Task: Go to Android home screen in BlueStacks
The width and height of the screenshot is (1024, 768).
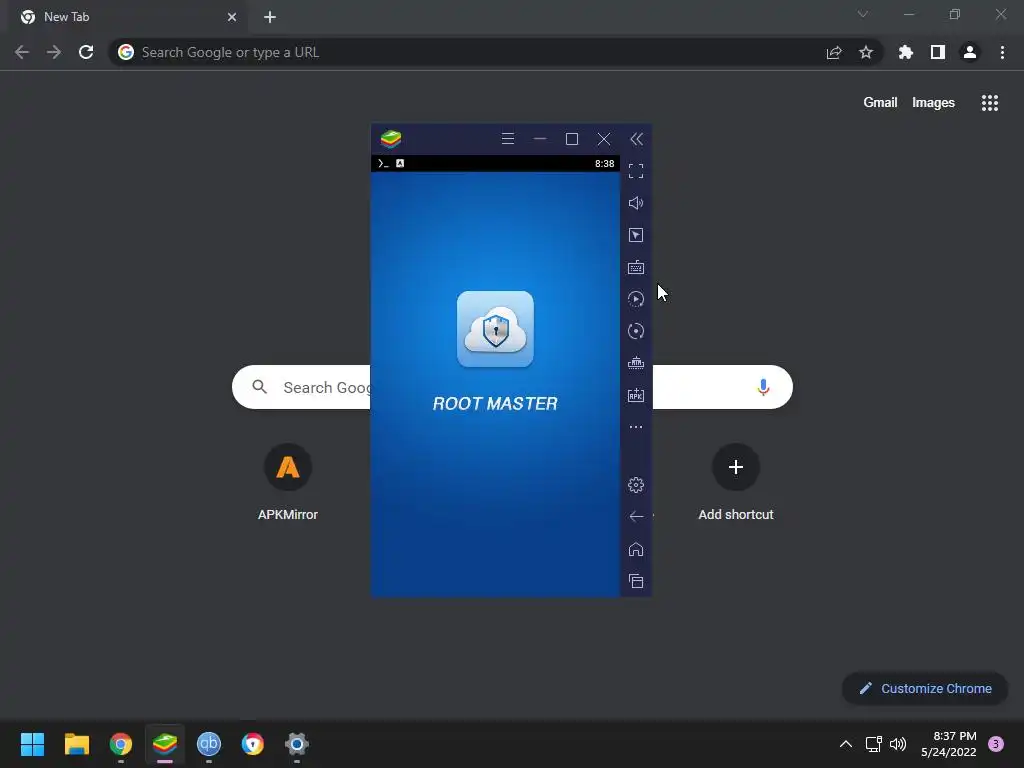Action: point(635,549)
